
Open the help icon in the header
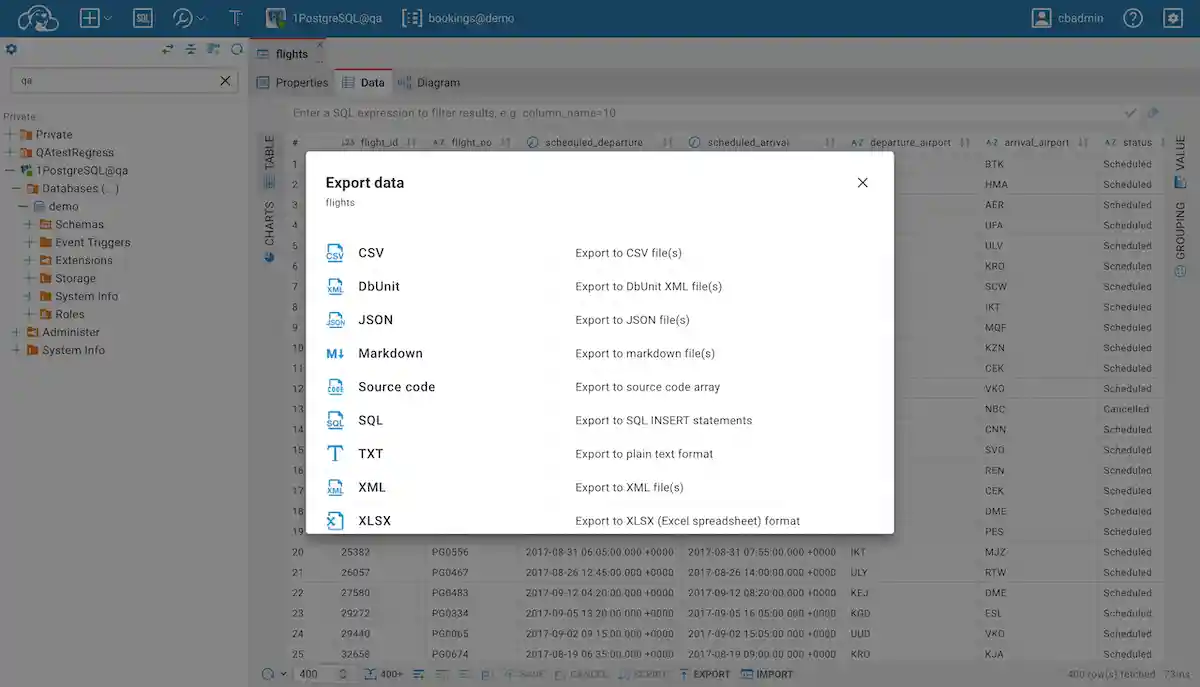[x=1132, y=18]
